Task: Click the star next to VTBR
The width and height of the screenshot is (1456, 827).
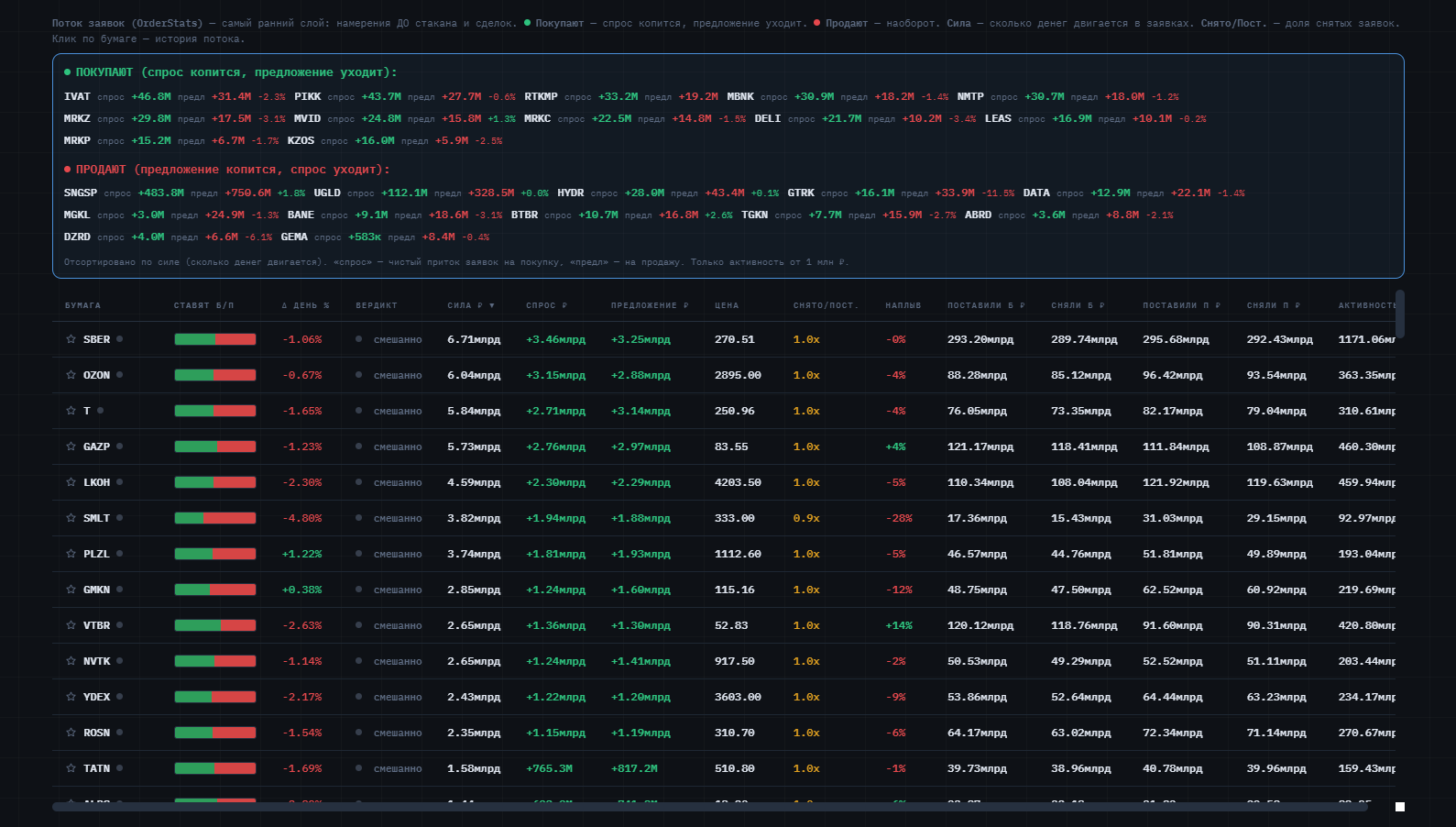Action: (x=71, y=625)
